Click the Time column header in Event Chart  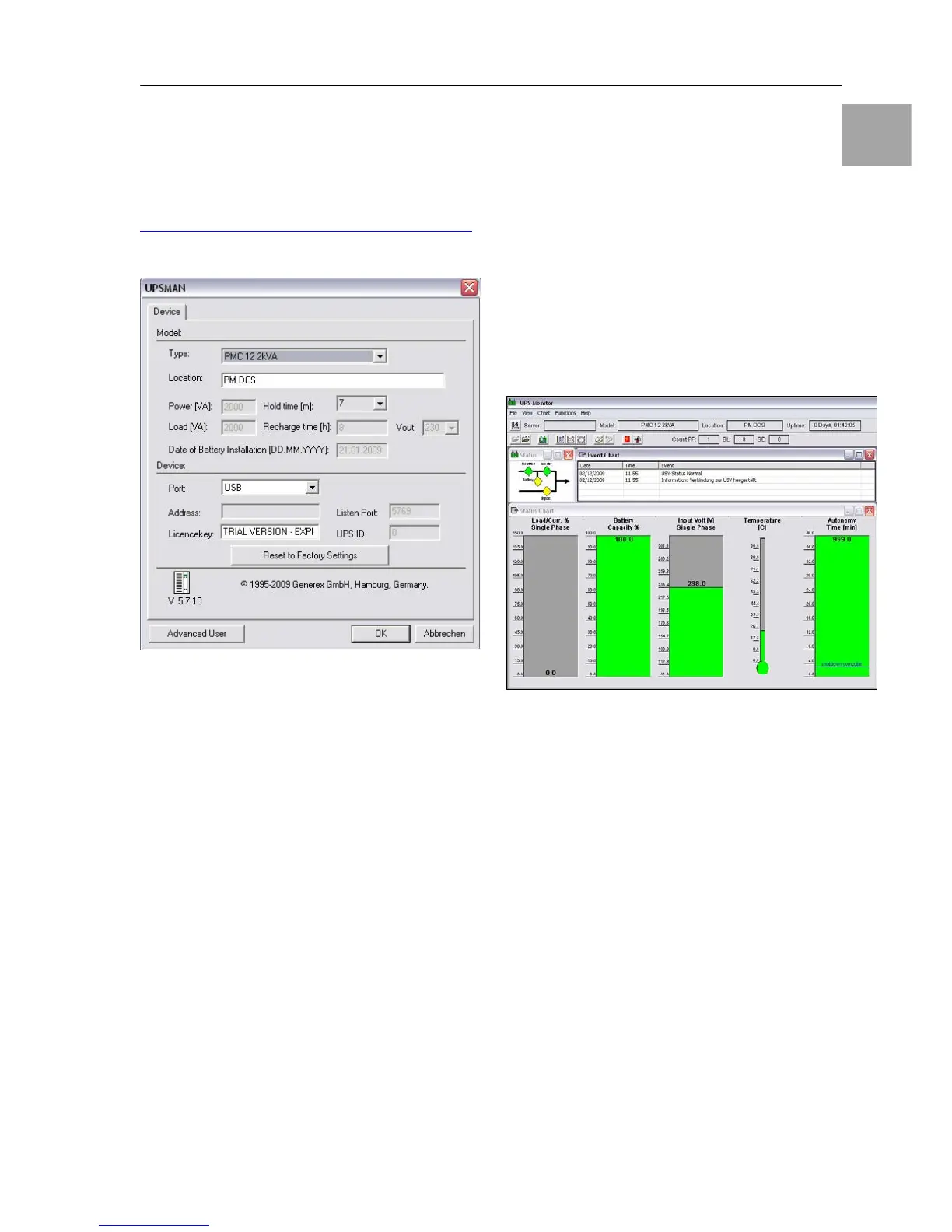click(641, 466)
